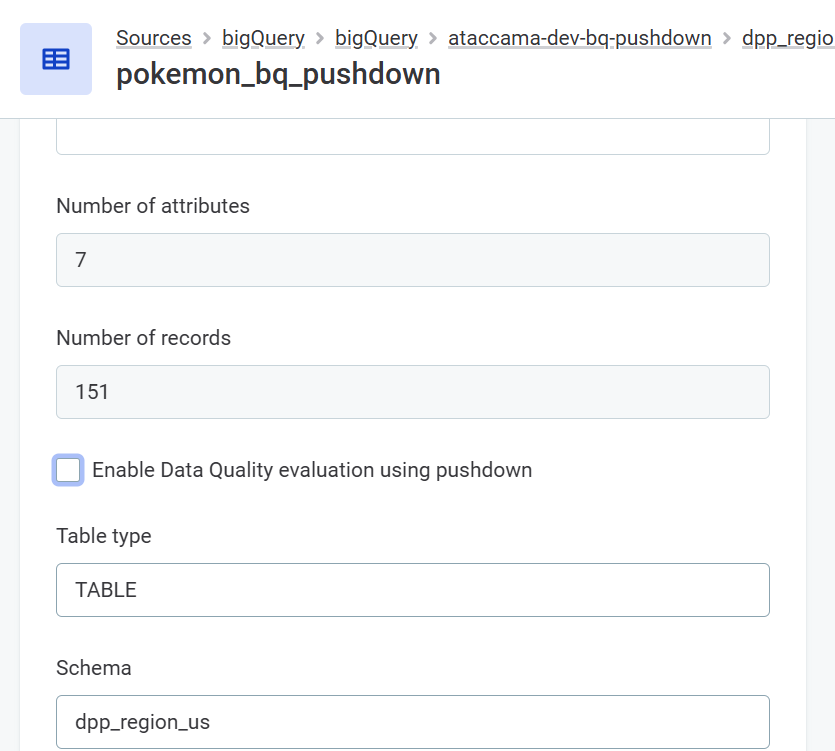
Task: Click the chevron right after Sources
Action: [x=207, y=39]
